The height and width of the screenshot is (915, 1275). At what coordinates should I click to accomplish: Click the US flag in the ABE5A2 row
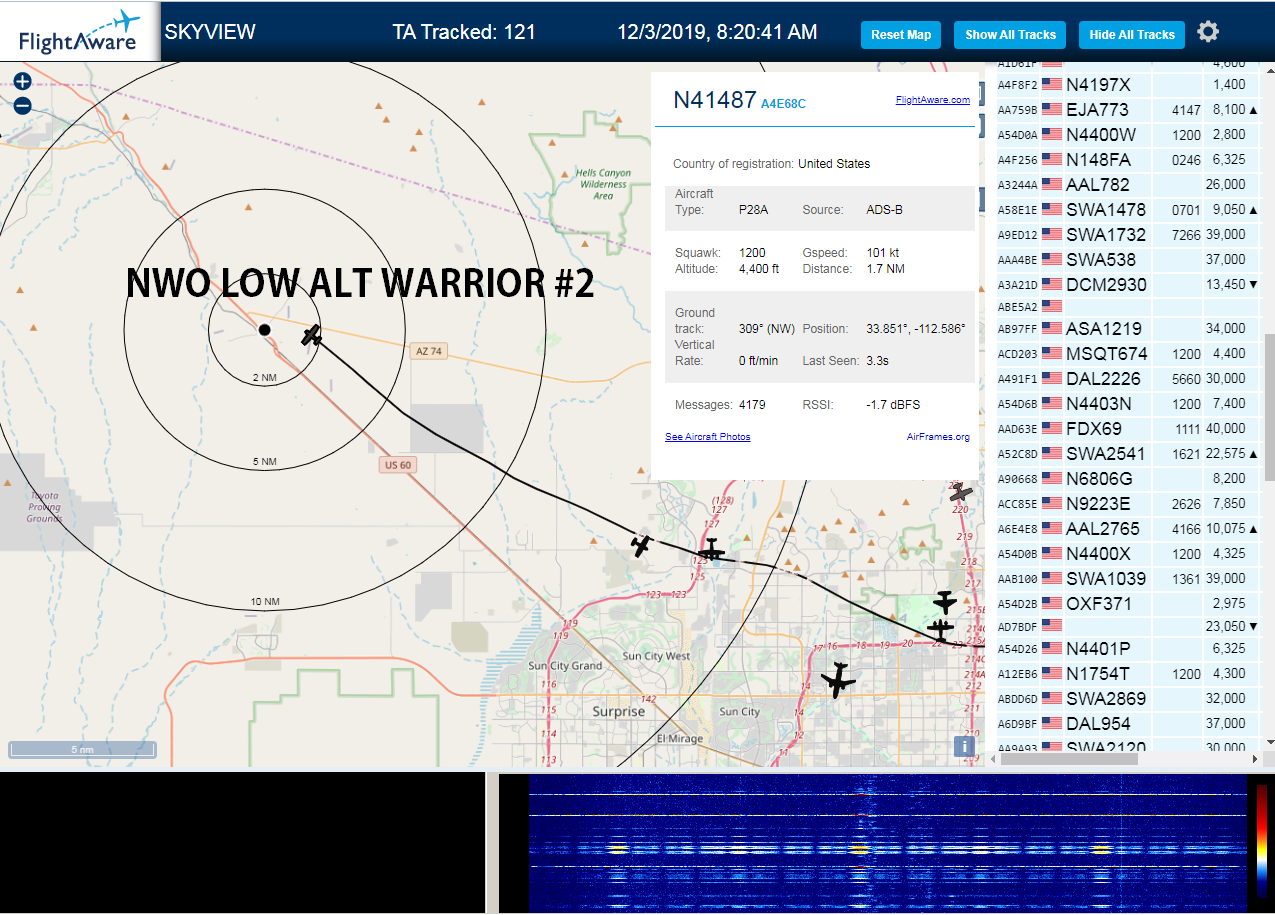point(1051,306)
